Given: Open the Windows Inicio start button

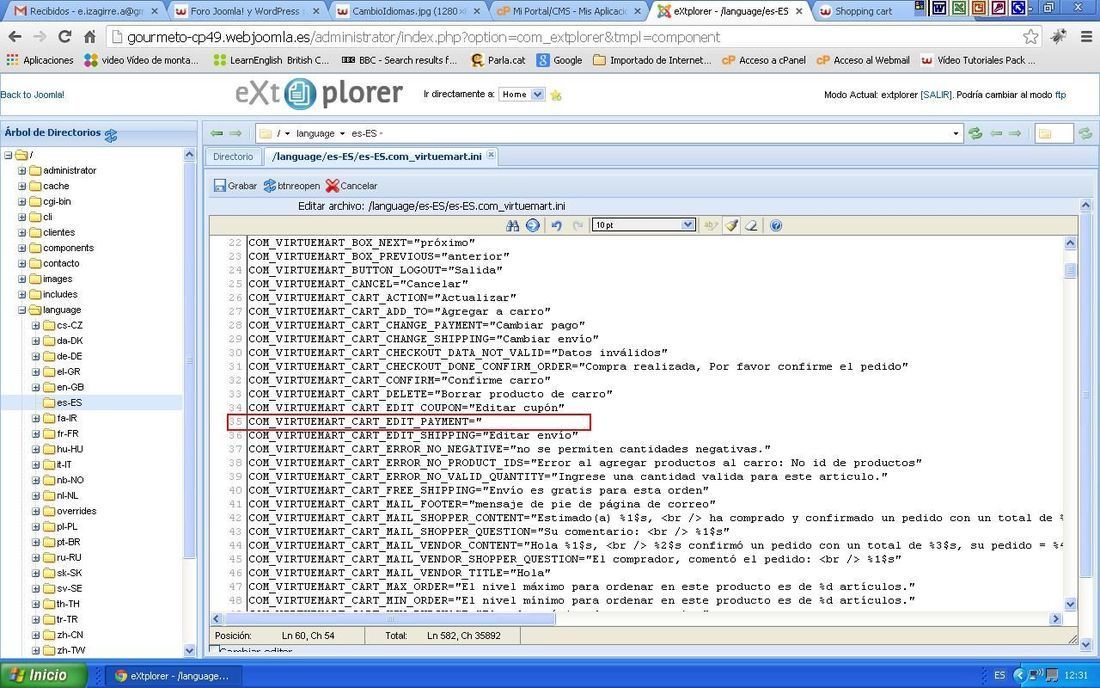Looking at the screenshot, I should pyautogui.click(x=43, y=675).
